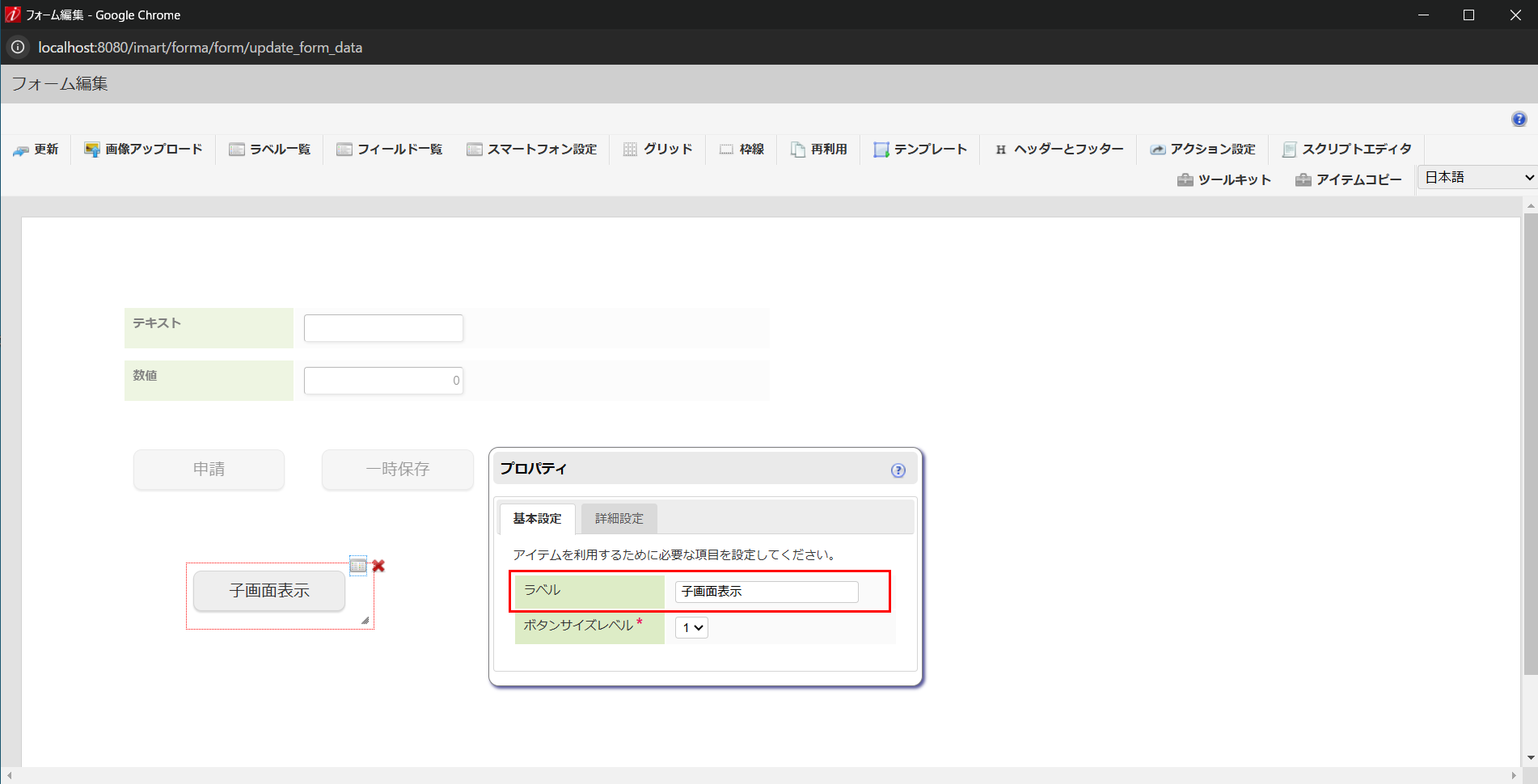
Task: Toggle the properties grid icon on 子画面表示 item
Action: click(358, 566)
